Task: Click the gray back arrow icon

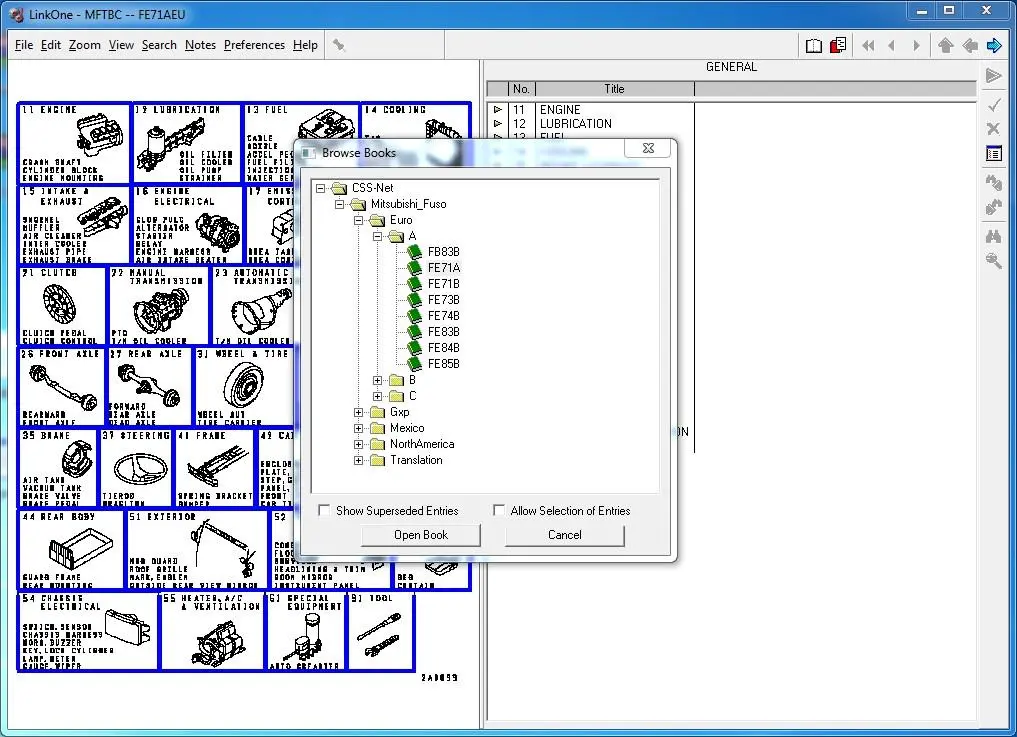Action: pyautogui.click(x=970, y=45)
